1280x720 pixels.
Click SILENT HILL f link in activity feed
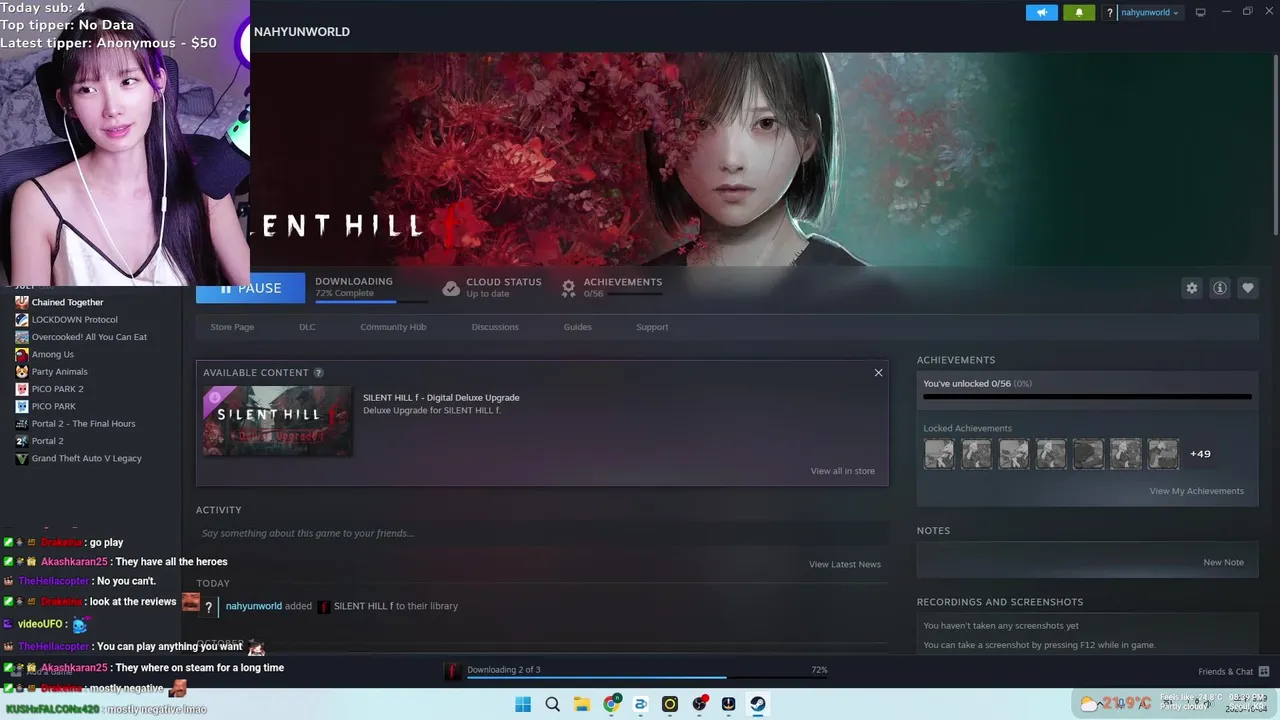click(x=363, y=606)
